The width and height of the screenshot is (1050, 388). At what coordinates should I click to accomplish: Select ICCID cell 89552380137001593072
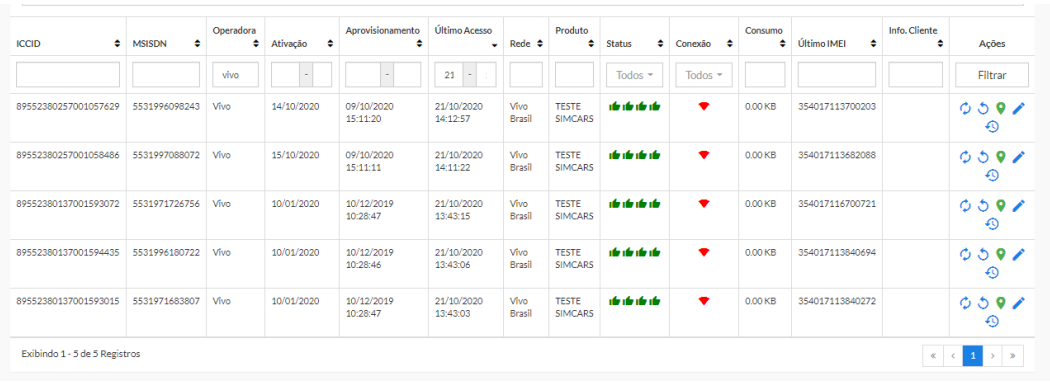click(x=68, y=204)
